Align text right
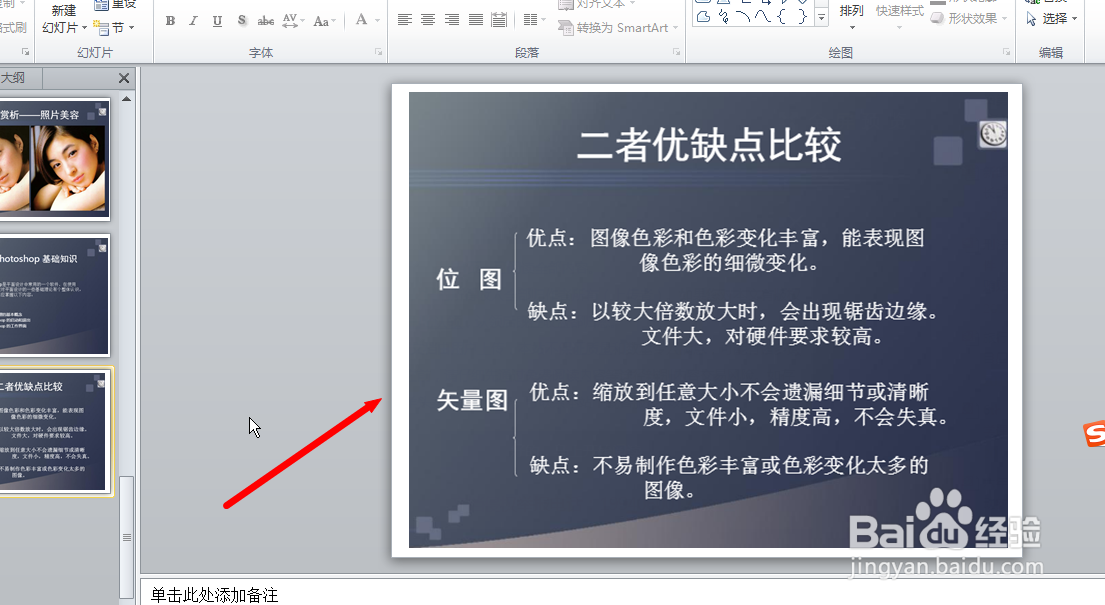 point(452,20)
